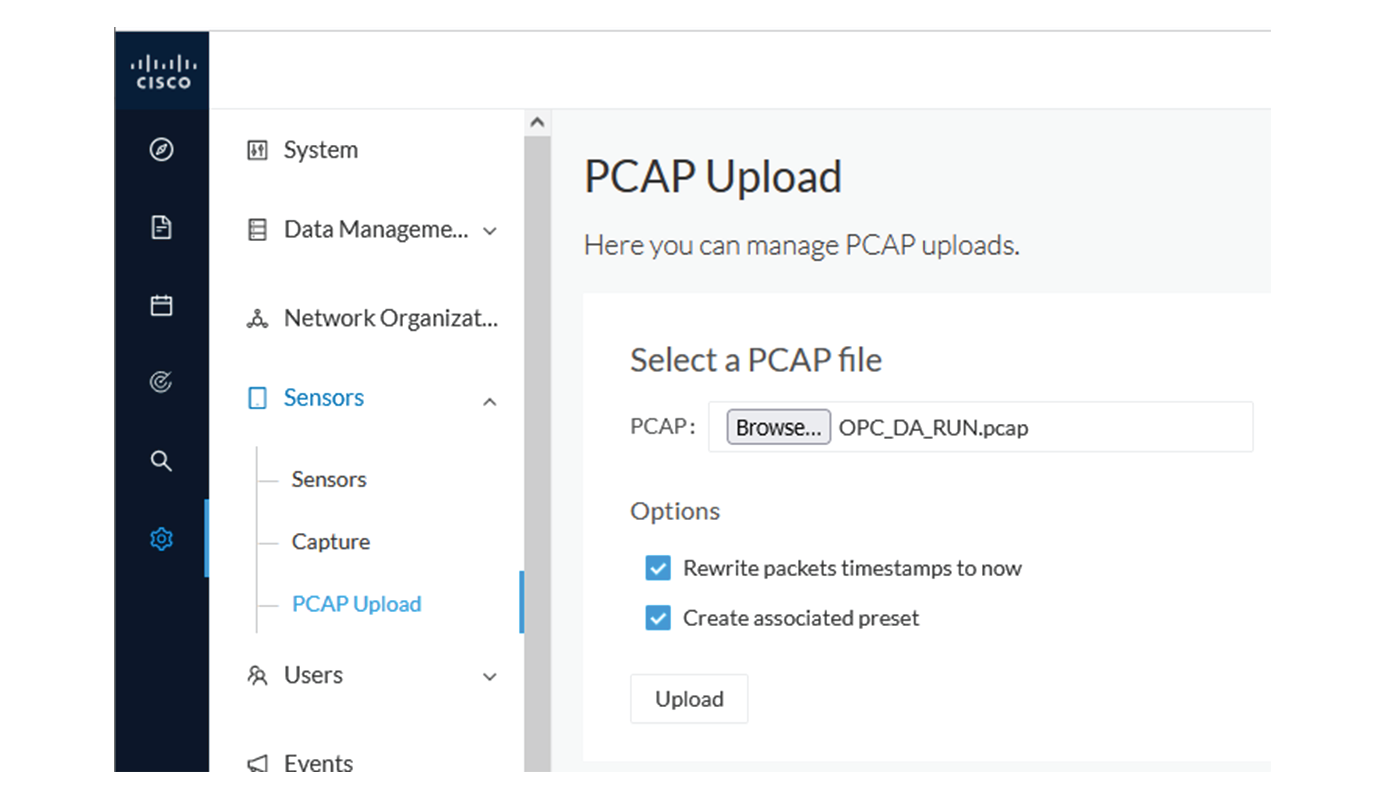The height and width of the screenshot is (799, 1383).
Task: Open the Admin gear icon
Action: [x=161, y=539]
